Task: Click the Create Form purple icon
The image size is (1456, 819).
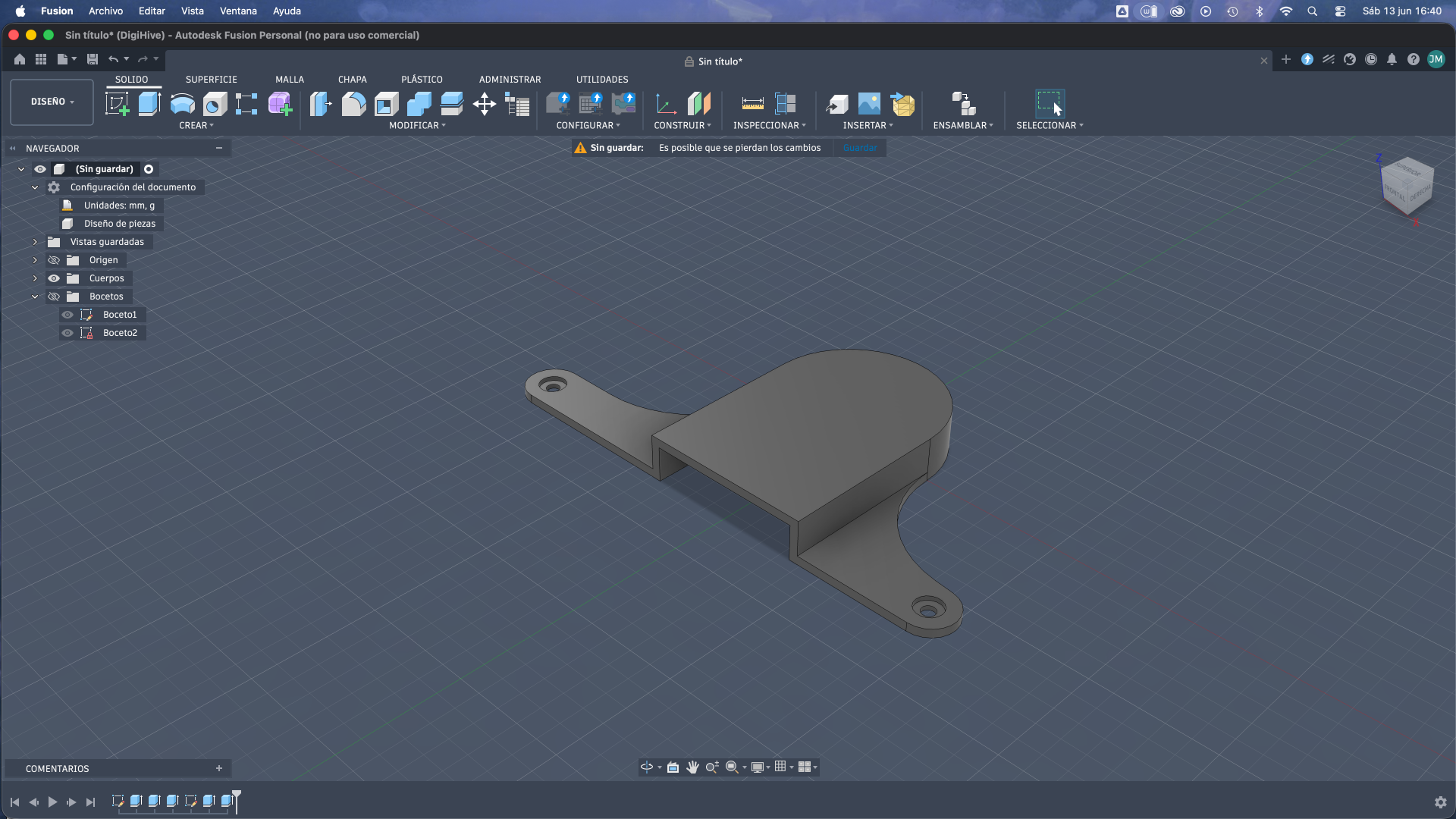Action: click(280, 104)
